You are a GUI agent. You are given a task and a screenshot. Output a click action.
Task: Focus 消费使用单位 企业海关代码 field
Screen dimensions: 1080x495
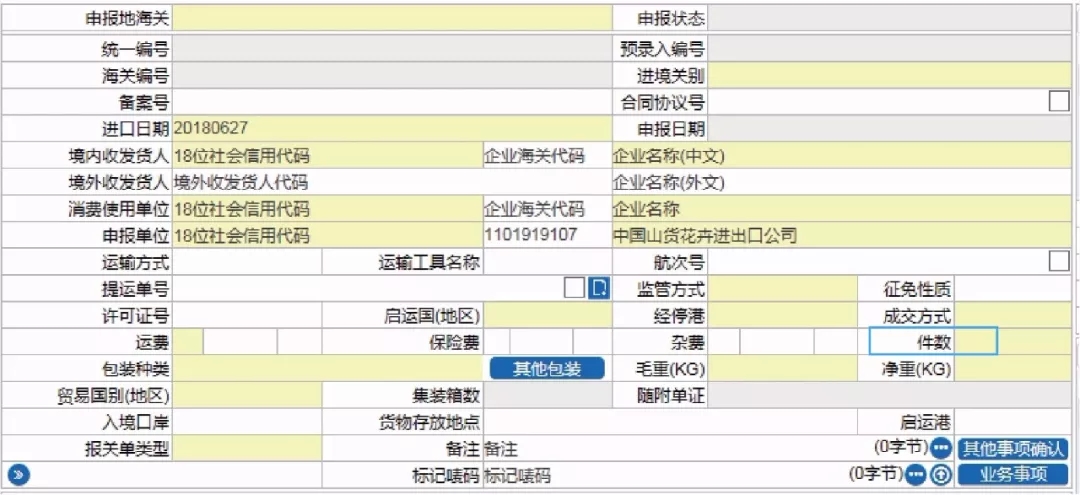[547, 209]
